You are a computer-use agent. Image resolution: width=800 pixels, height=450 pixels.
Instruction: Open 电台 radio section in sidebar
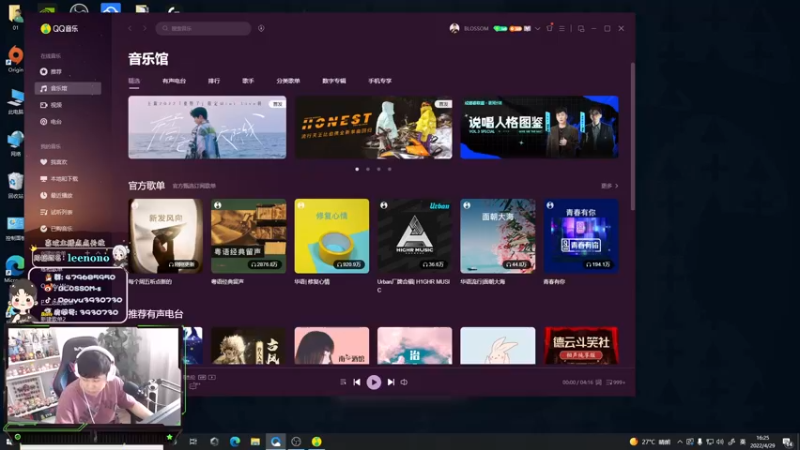click(x=51, y=122)
